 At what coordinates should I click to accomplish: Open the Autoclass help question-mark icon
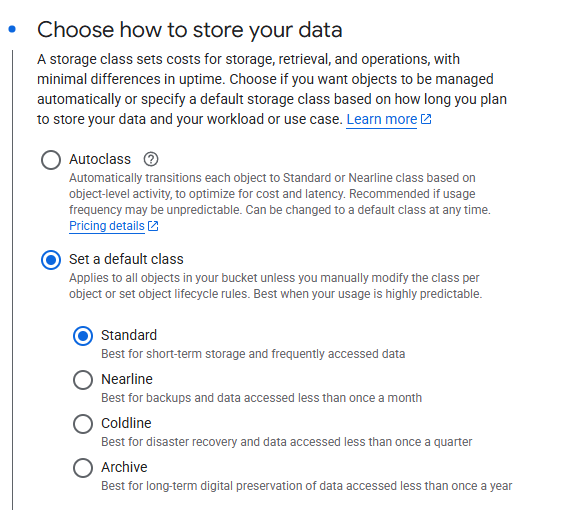151,159
